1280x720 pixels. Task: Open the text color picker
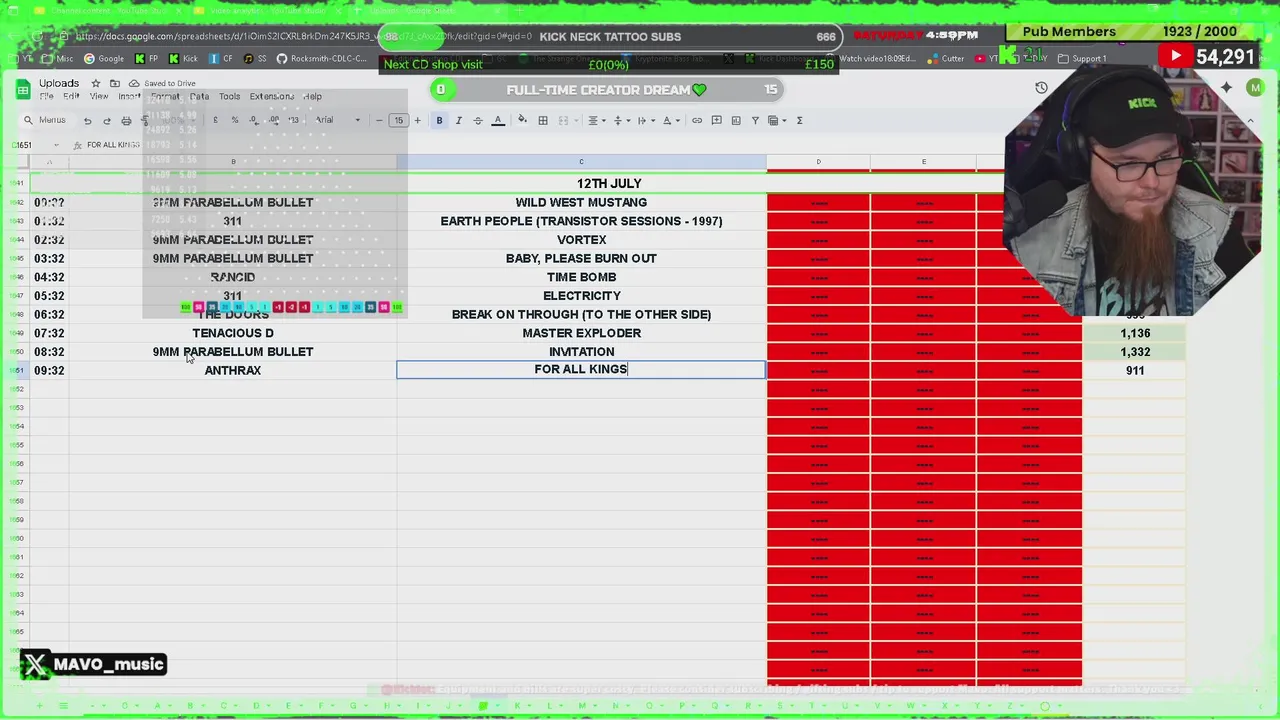(498, 120)
